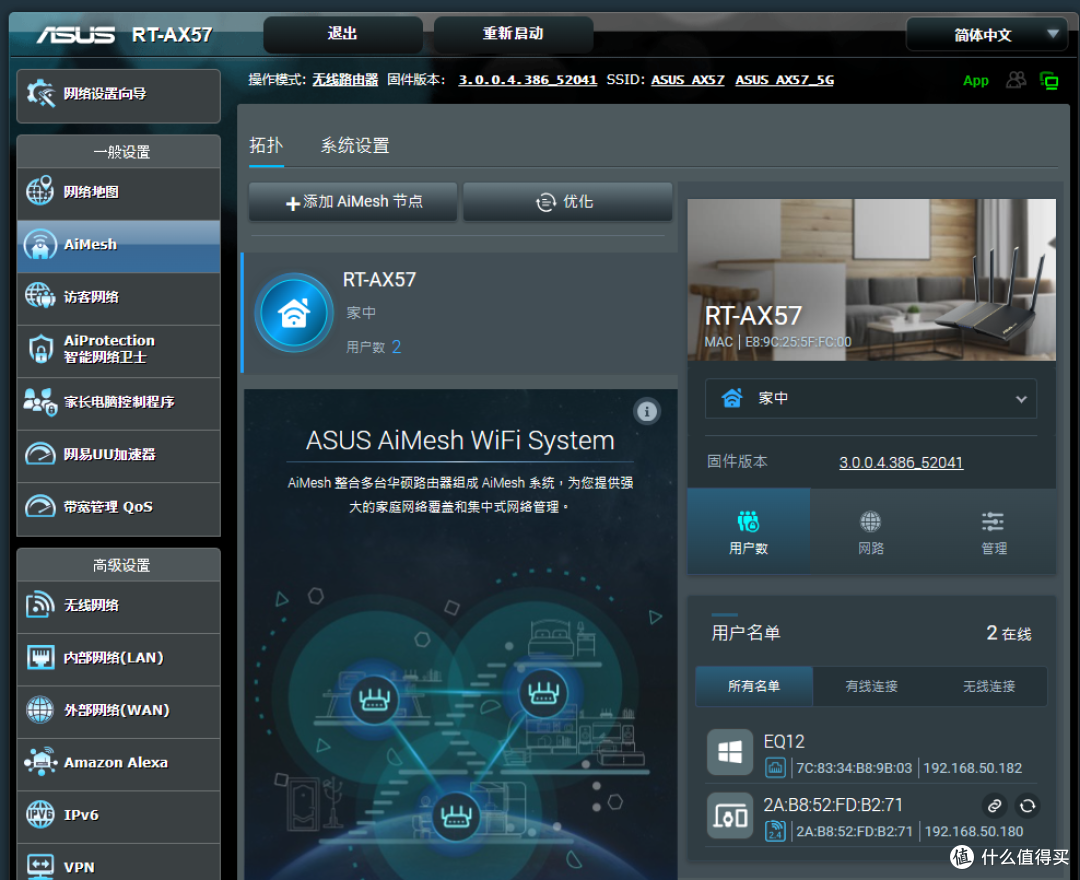This screenshot has height=880, width=1080.
Task: Switch to the 系统设置 tab
Action: coord(355,146)
